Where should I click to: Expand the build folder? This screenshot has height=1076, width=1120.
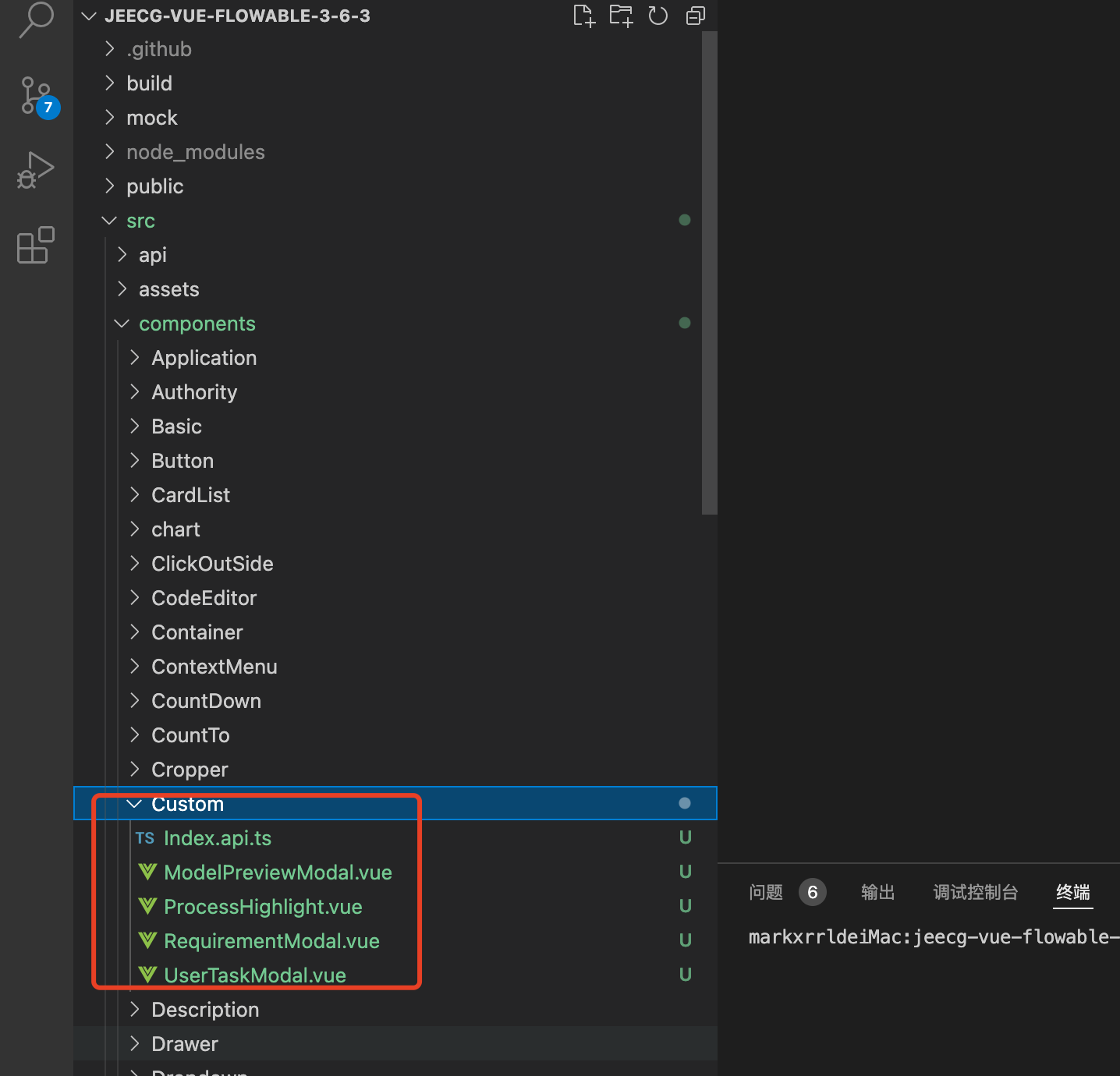[110, 83]
